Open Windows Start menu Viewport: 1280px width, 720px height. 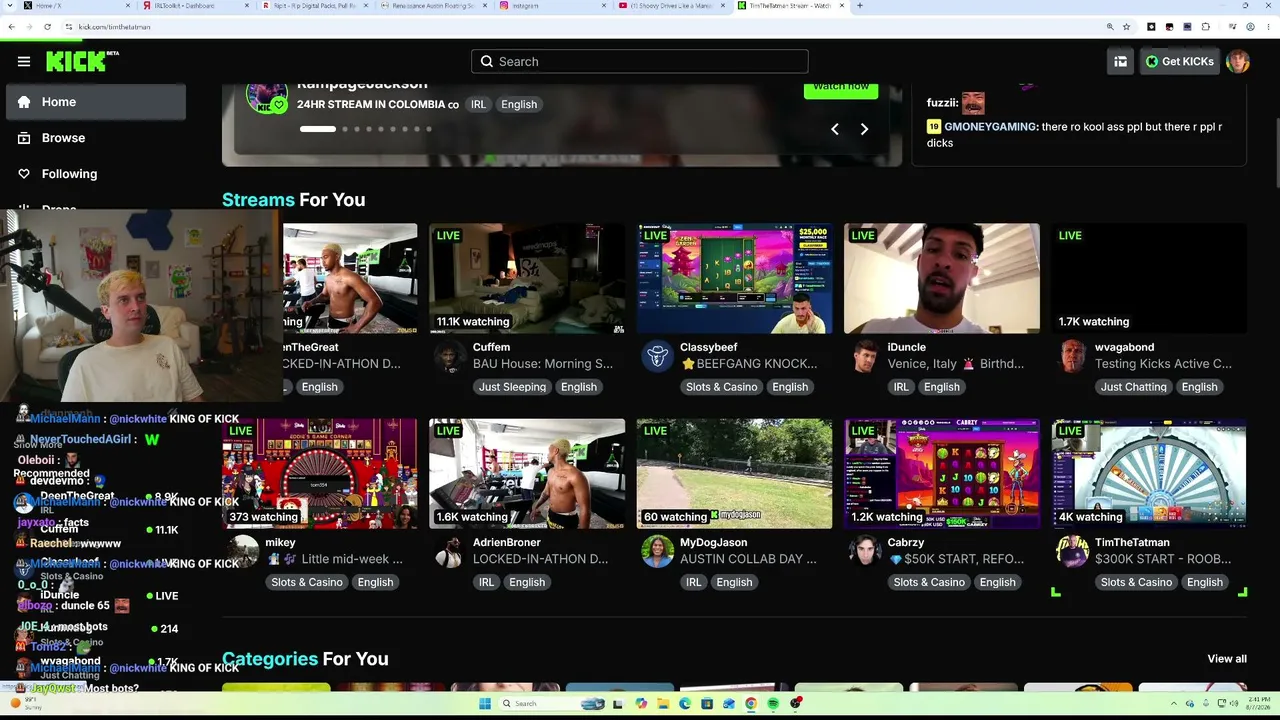point(485,704)
